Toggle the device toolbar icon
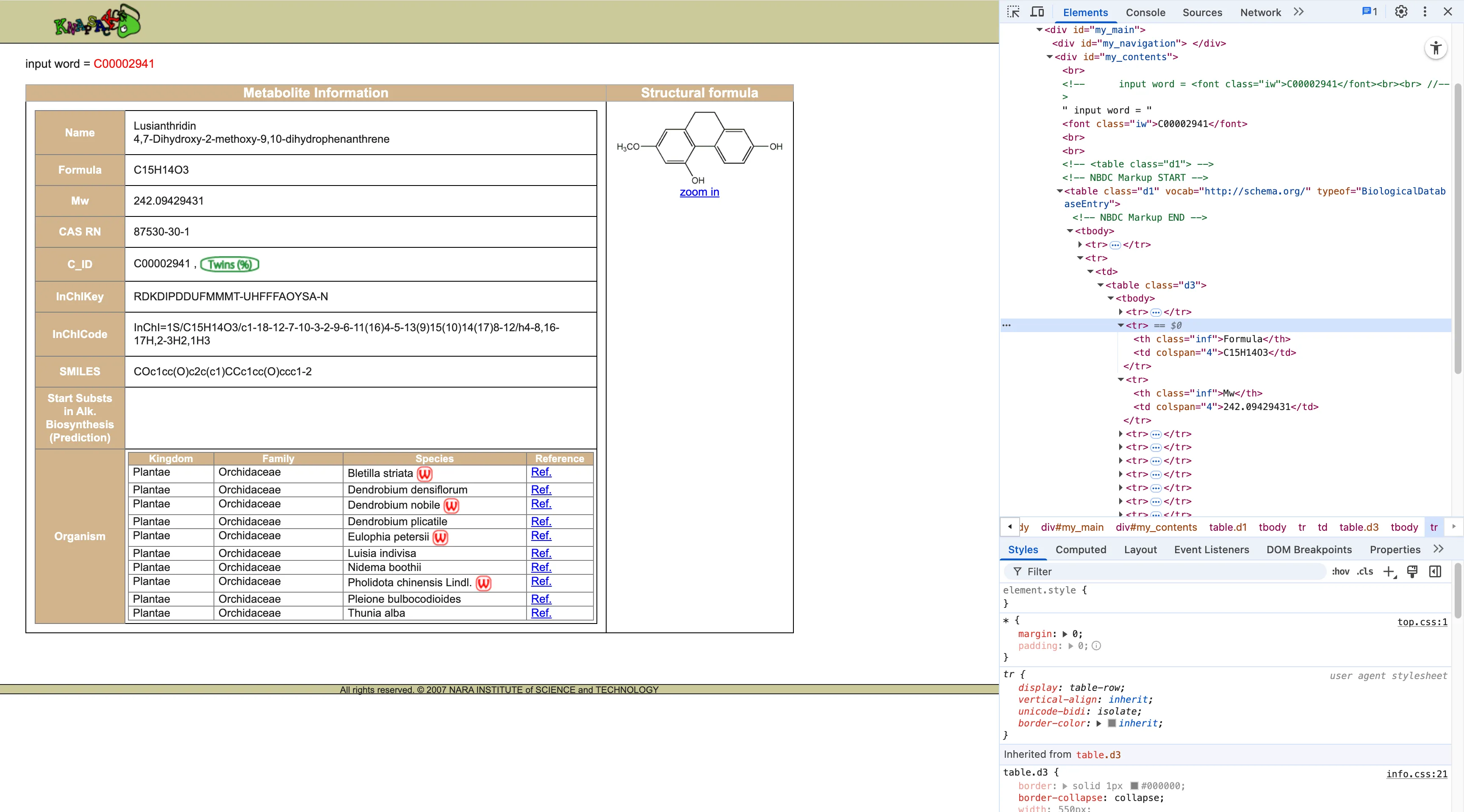 1037,12
